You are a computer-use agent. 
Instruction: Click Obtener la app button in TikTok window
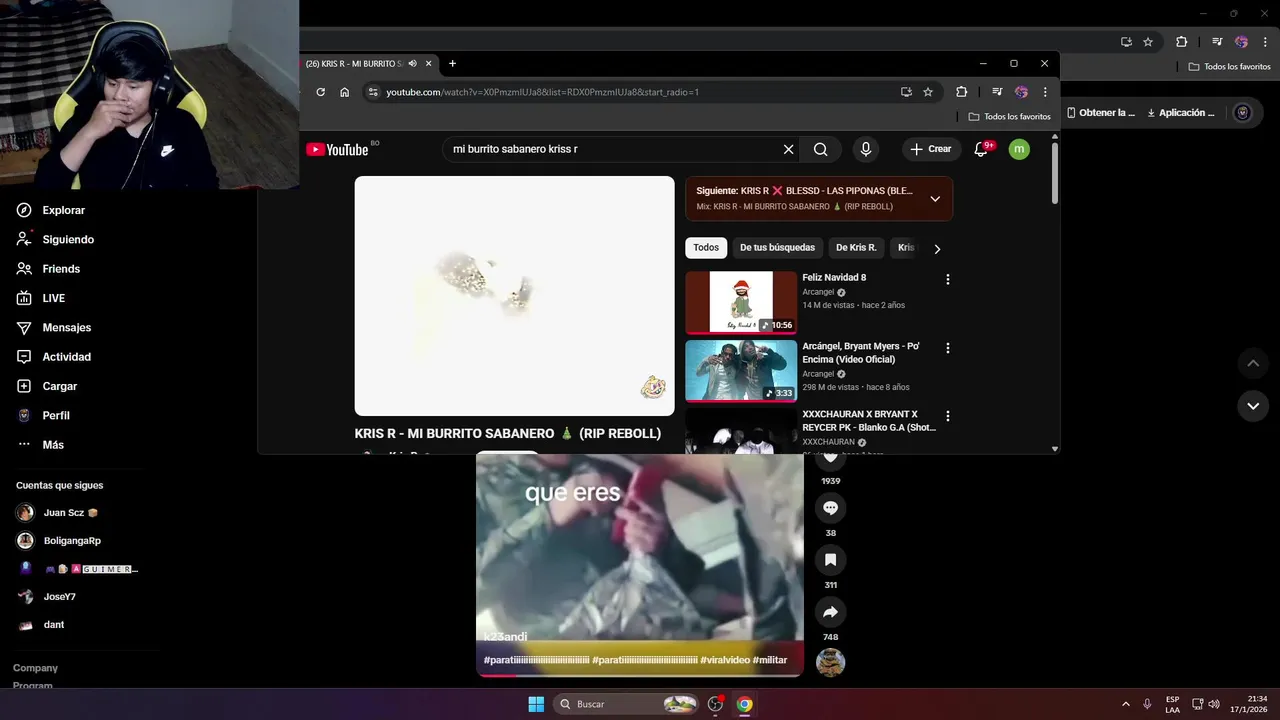click(x=1101, y=113)
